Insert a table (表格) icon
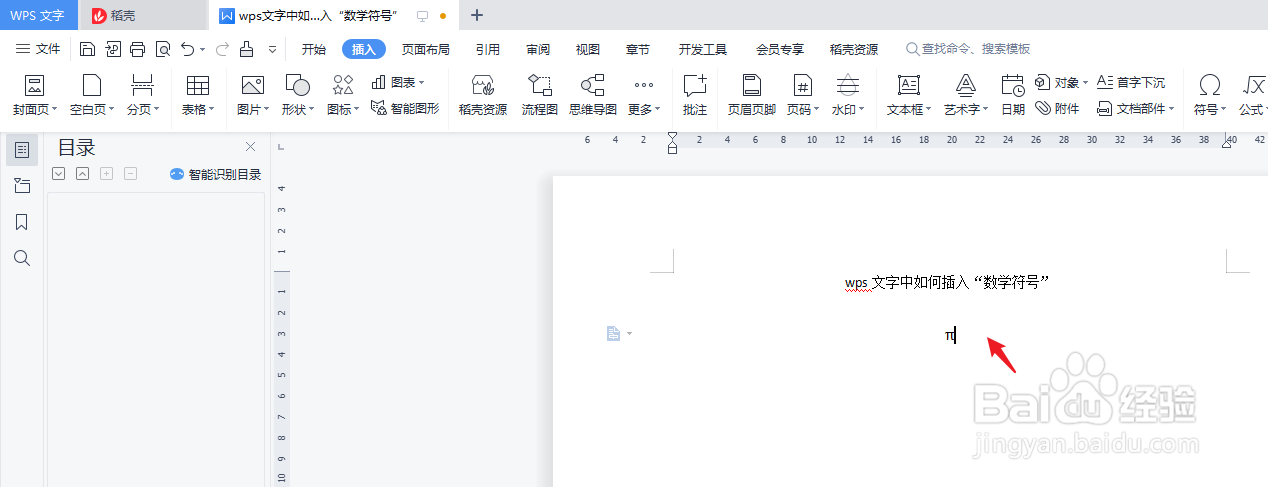Screen dimensions: 1268x487 point(198,85)
